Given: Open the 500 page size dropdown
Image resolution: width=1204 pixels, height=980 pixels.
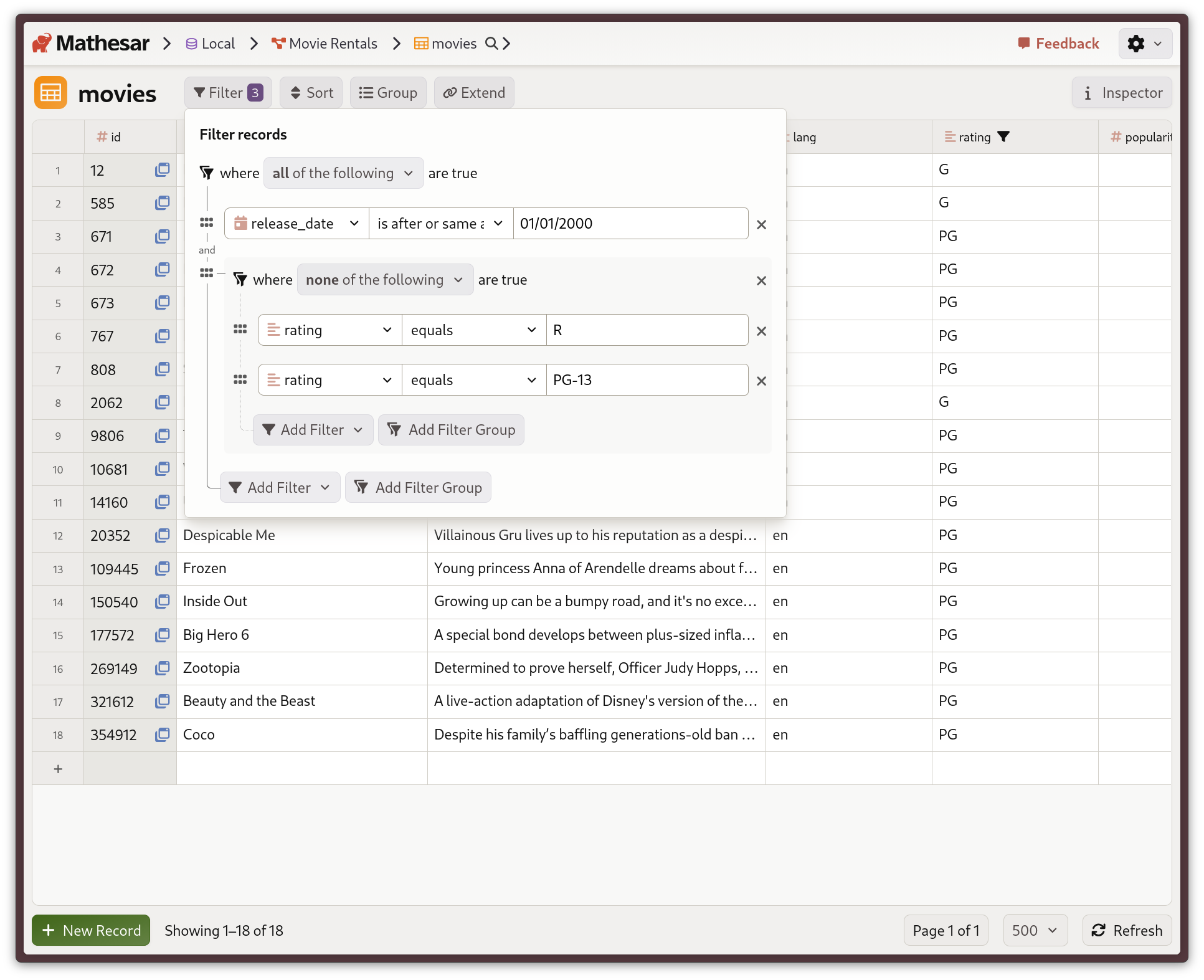Looking at the screenshot, I should click(1035, 930).
